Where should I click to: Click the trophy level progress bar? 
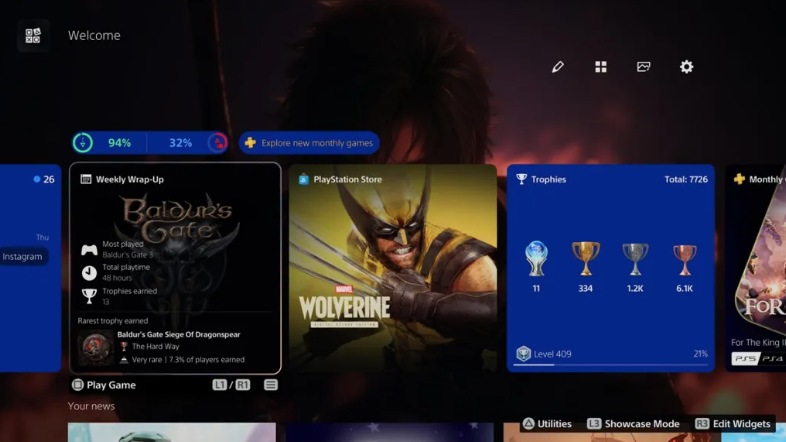[x=611, y=365]
